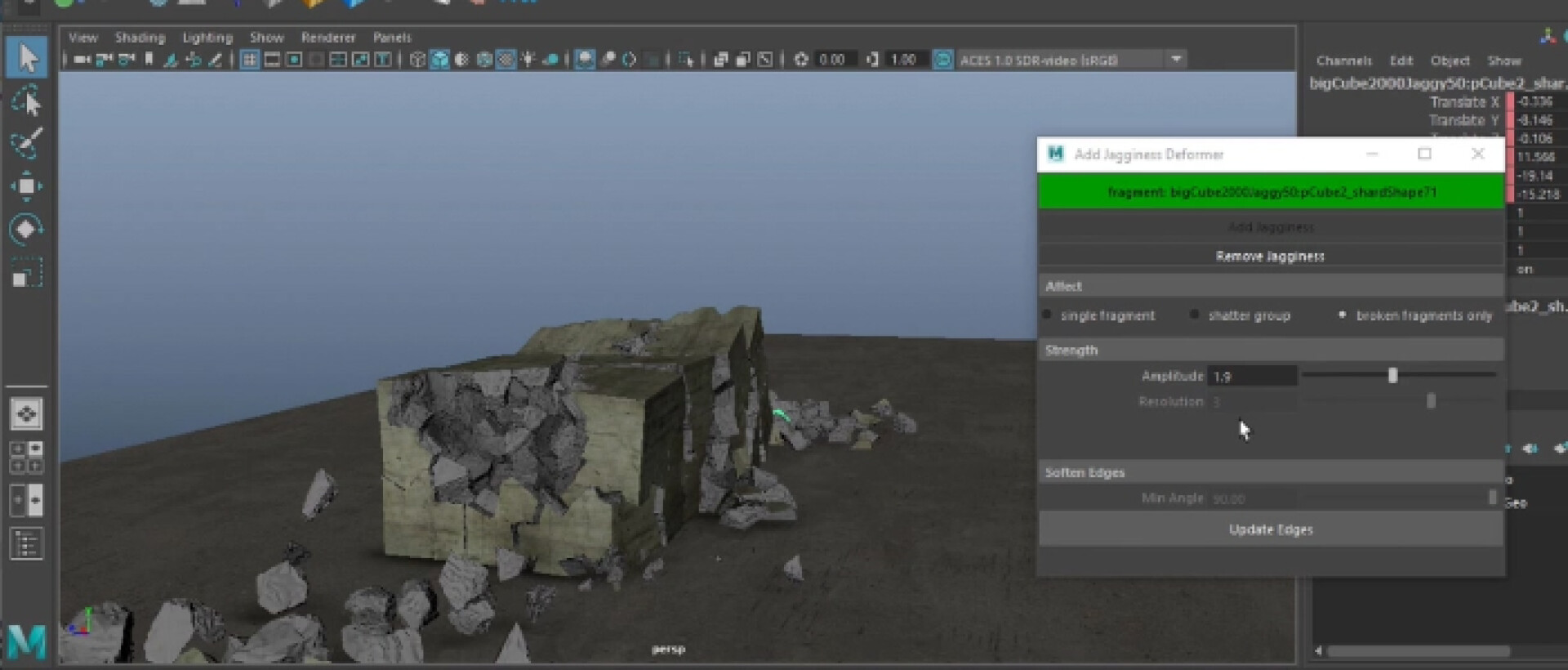
Task: Select the Rotate tool
Action: (27, 230)
